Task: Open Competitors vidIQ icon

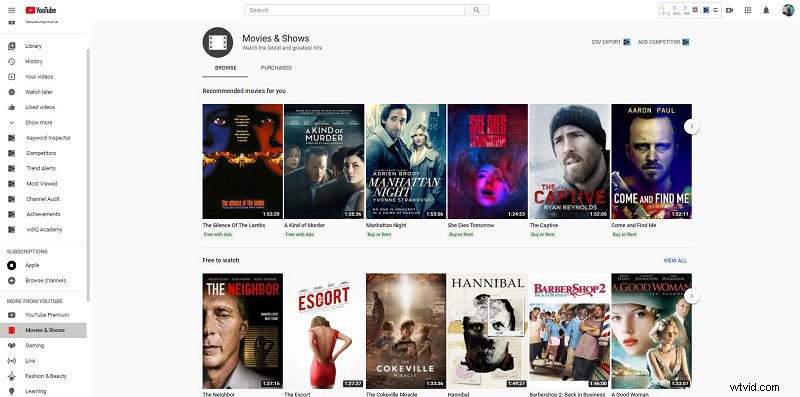Action: tap(12, 153)
